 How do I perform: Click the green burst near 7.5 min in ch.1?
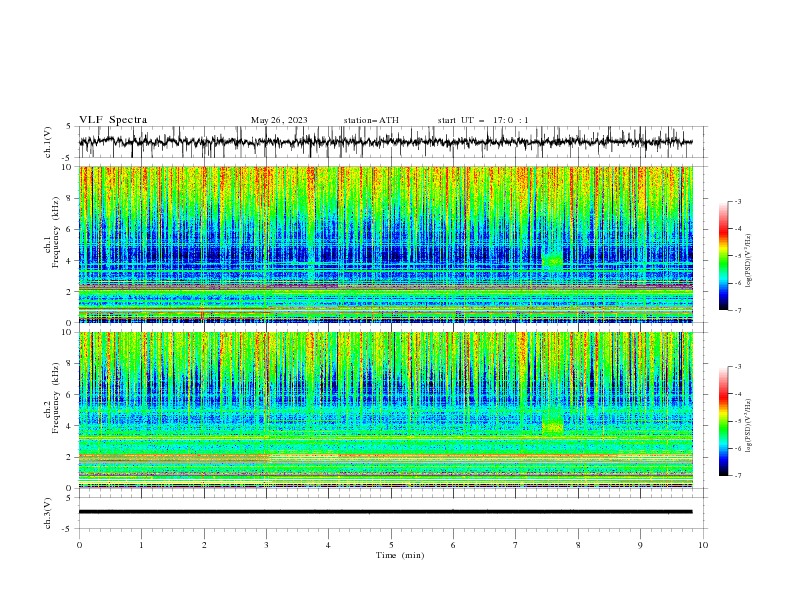552,261
